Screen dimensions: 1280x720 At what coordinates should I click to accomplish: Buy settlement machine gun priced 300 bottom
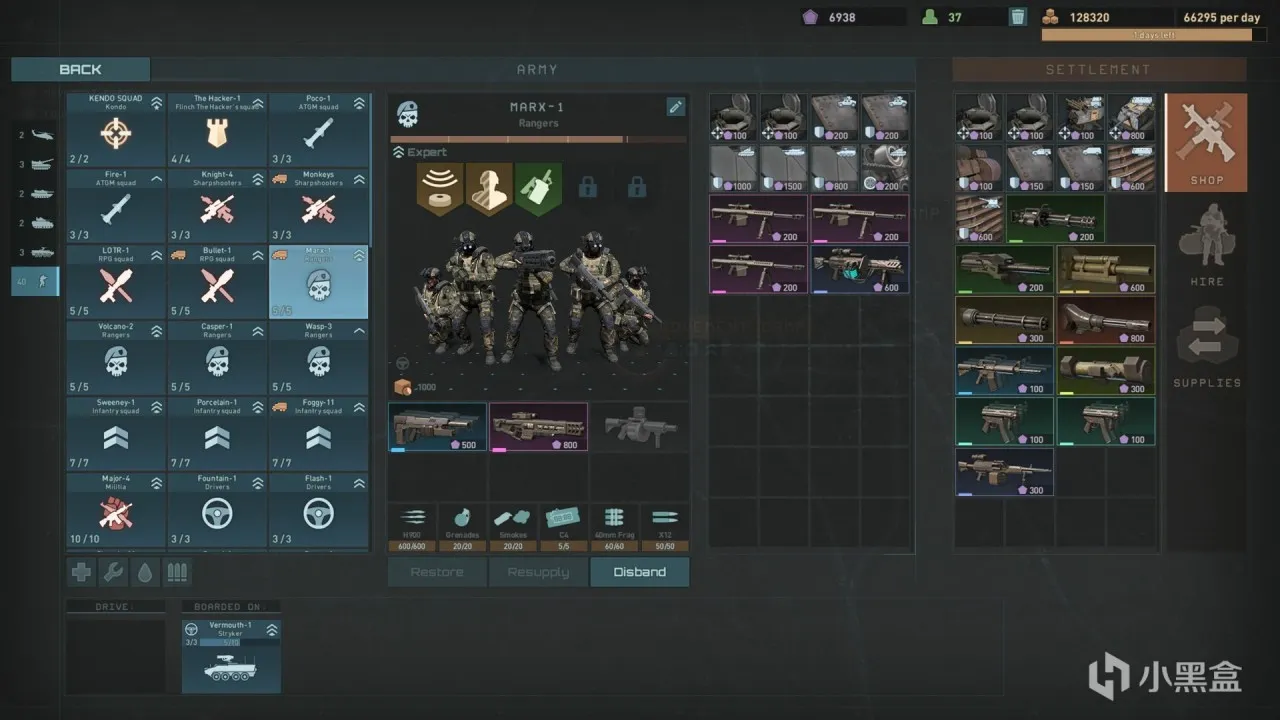(1004, 472)
